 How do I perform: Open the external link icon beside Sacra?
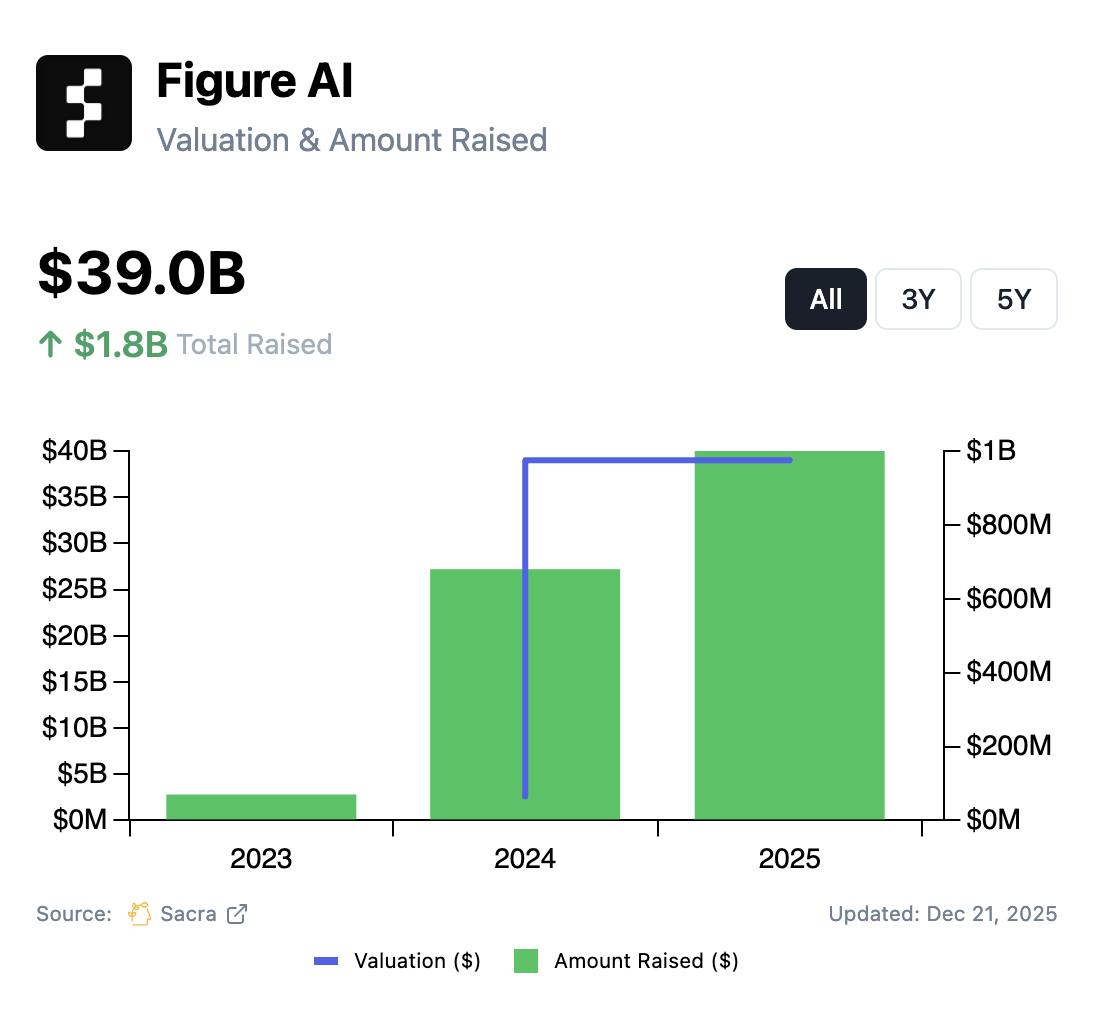pyautogui.click(x=237, y=913)
